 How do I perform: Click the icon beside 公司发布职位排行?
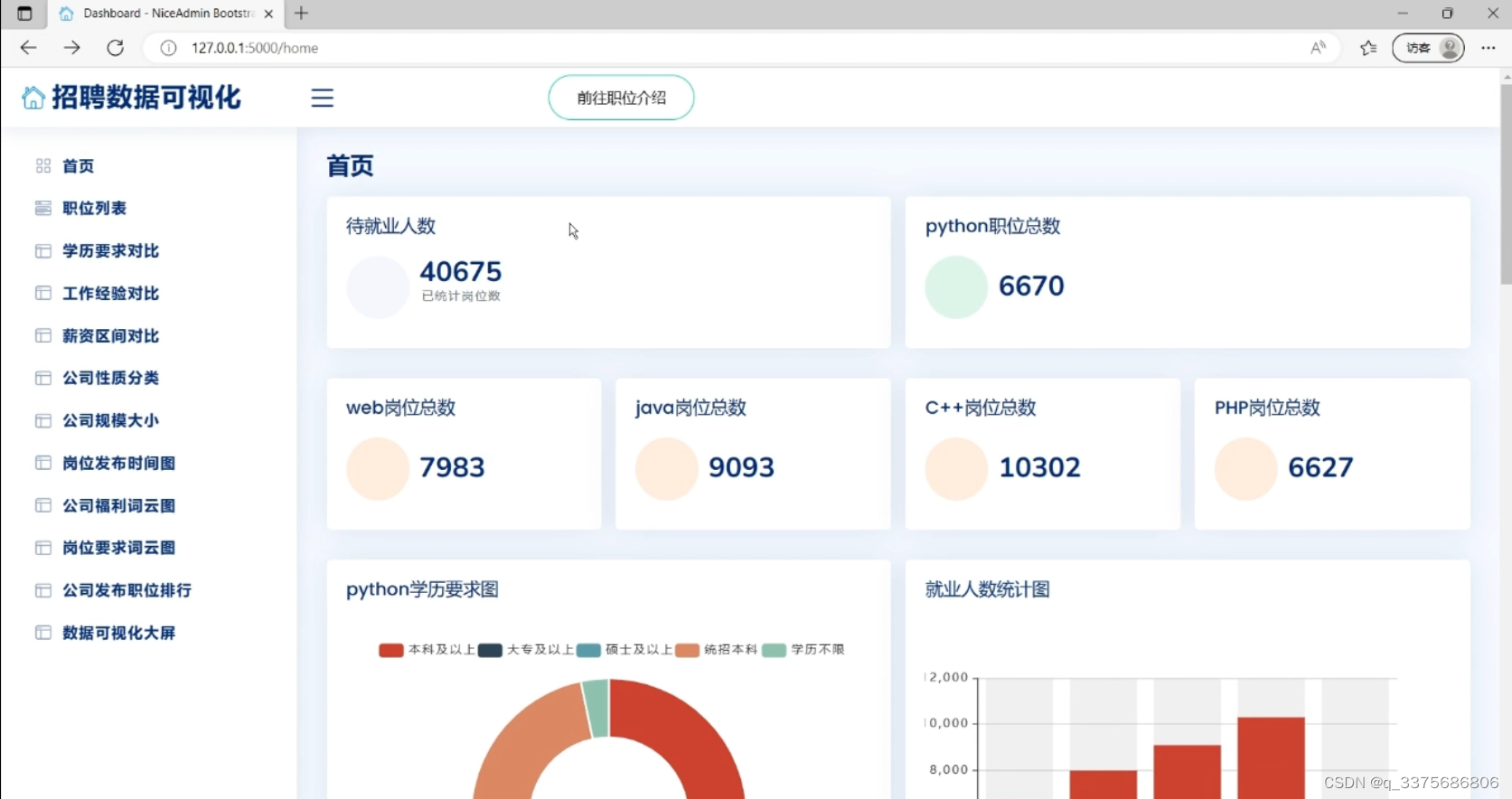(x=43, y=590)
